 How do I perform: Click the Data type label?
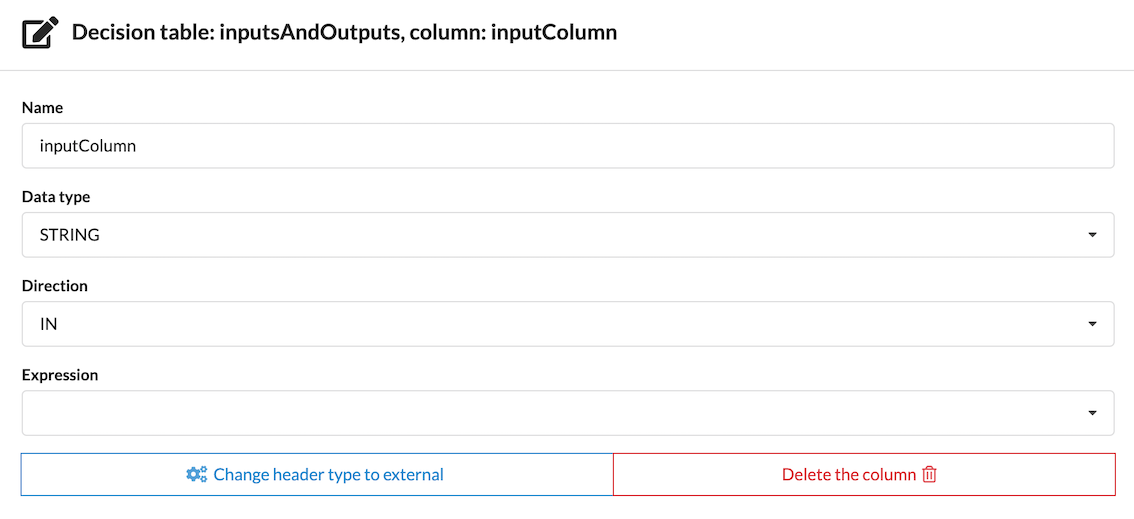(56, 197)
